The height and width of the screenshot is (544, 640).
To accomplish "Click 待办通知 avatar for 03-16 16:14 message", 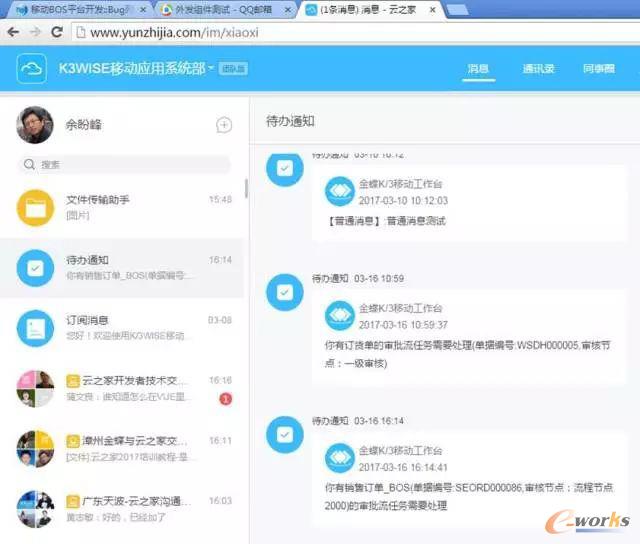I will tap(285, 435).
